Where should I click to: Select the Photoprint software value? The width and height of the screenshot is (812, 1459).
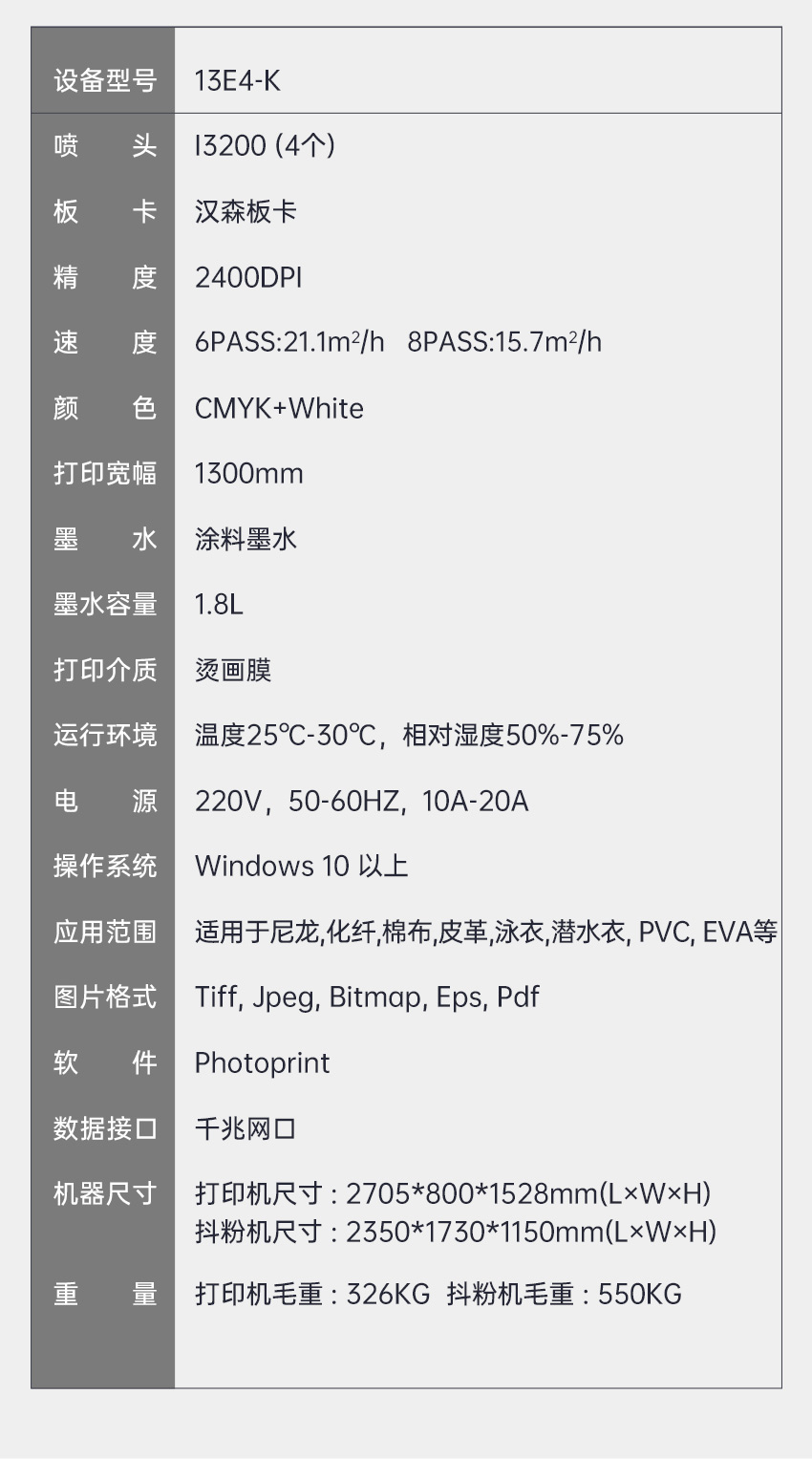pyautogui.click(x=262, y=1062)
